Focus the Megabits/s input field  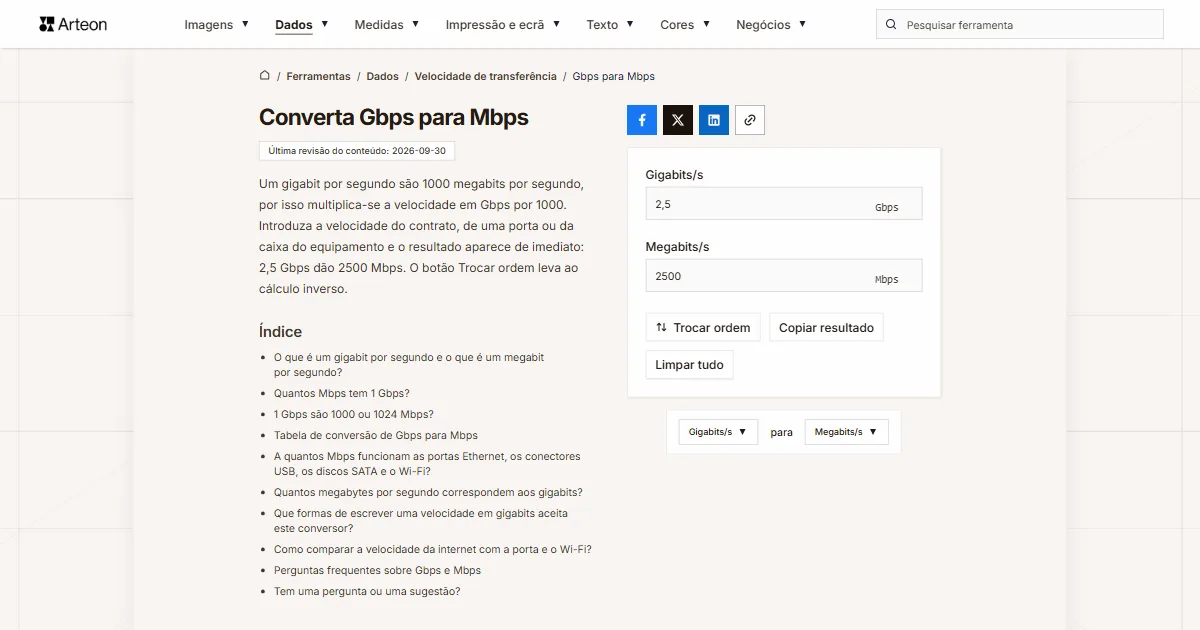click(x=784, y=276)
